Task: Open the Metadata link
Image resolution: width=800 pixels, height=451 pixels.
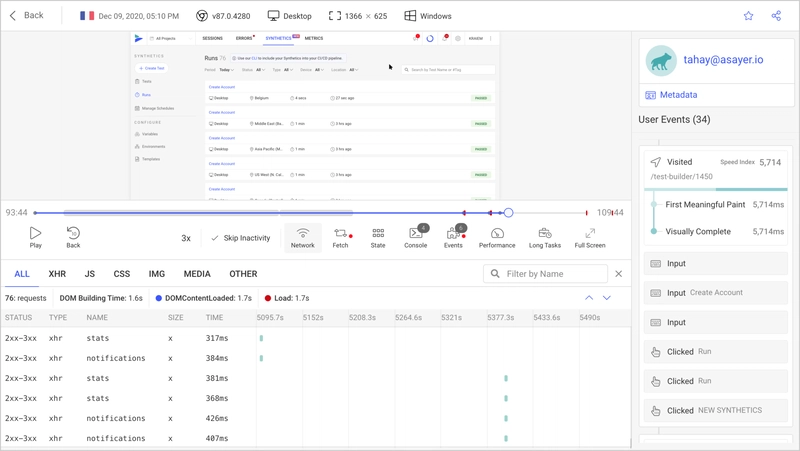Action: [671, 95]
